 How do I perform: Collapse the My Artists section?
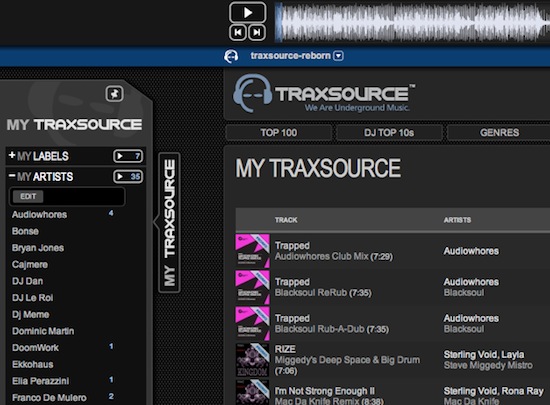click(x=12, y=175)
